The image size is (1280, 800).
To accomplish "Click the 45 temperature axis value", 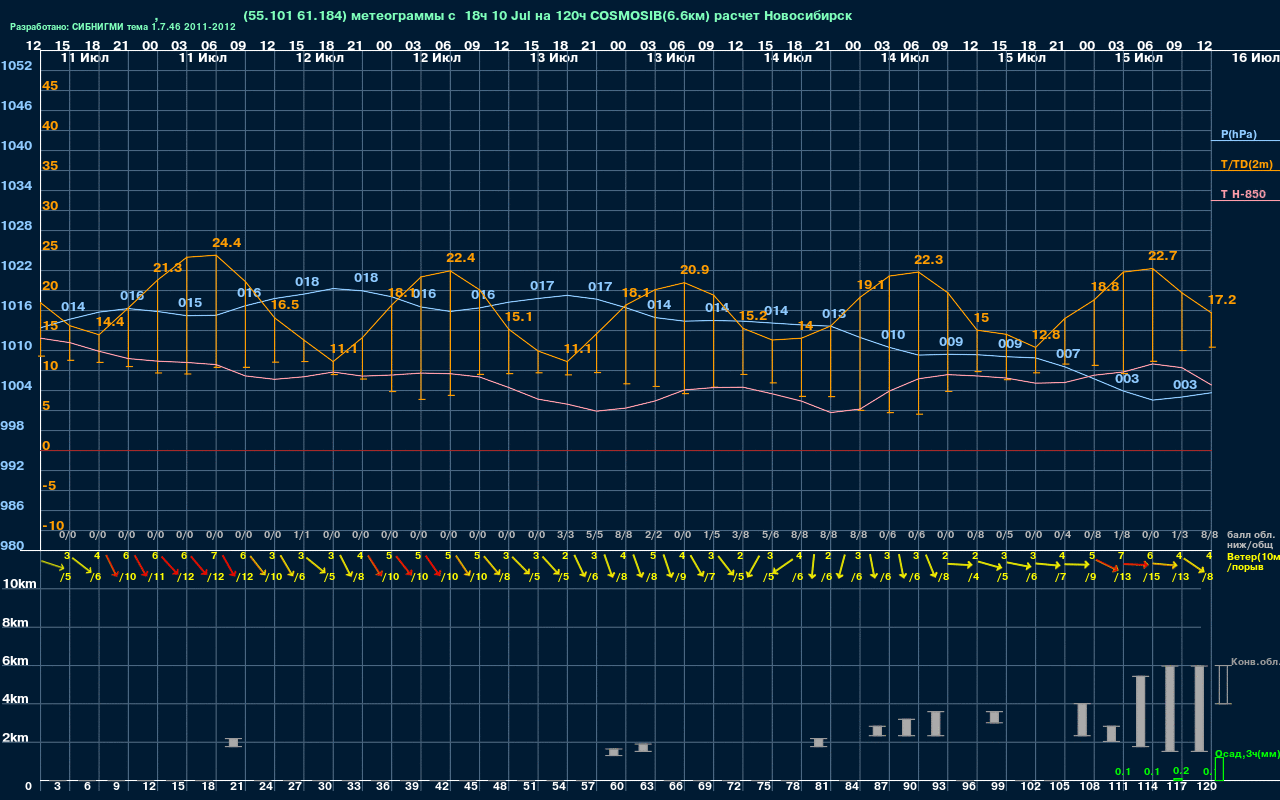I will pos(50,85).
